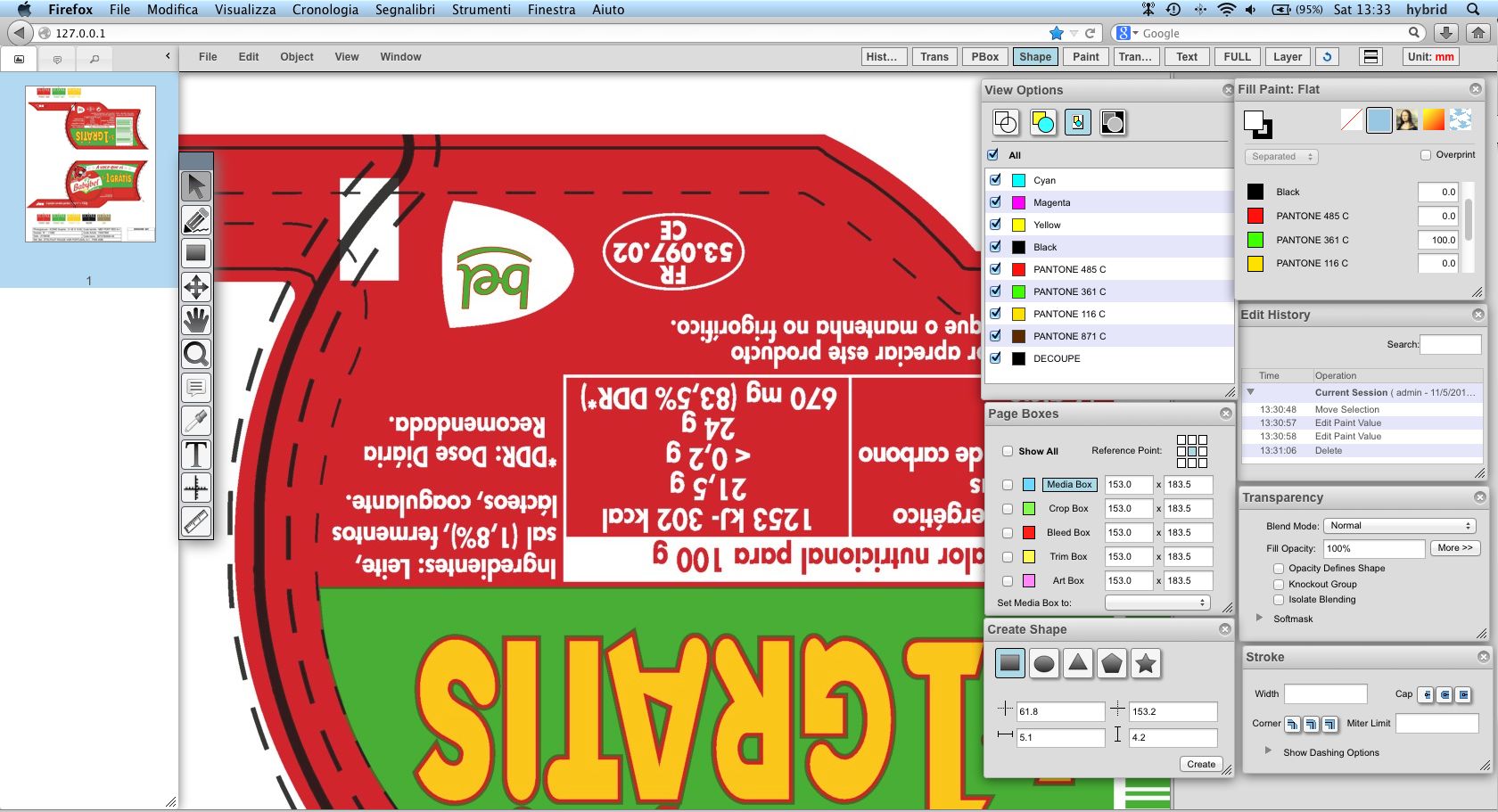Check Show All page boxes
The width and height of the screenshot is (1498, 812).
(x=1008, y=451)
